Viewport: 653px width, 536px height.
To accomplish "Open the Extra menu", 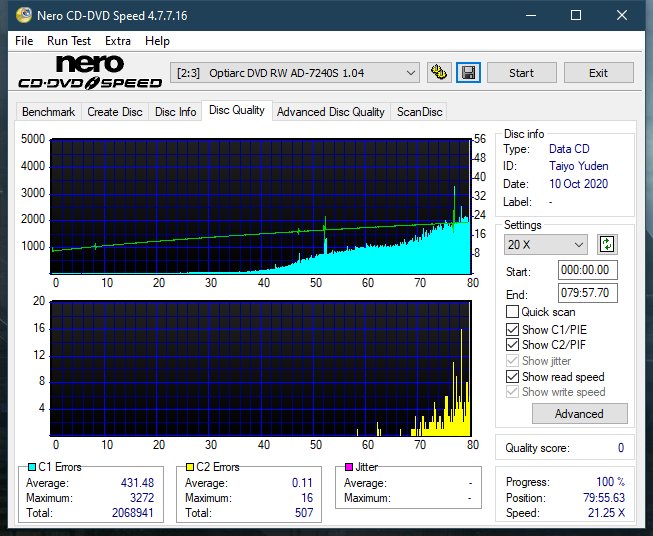I will [118, 41].
